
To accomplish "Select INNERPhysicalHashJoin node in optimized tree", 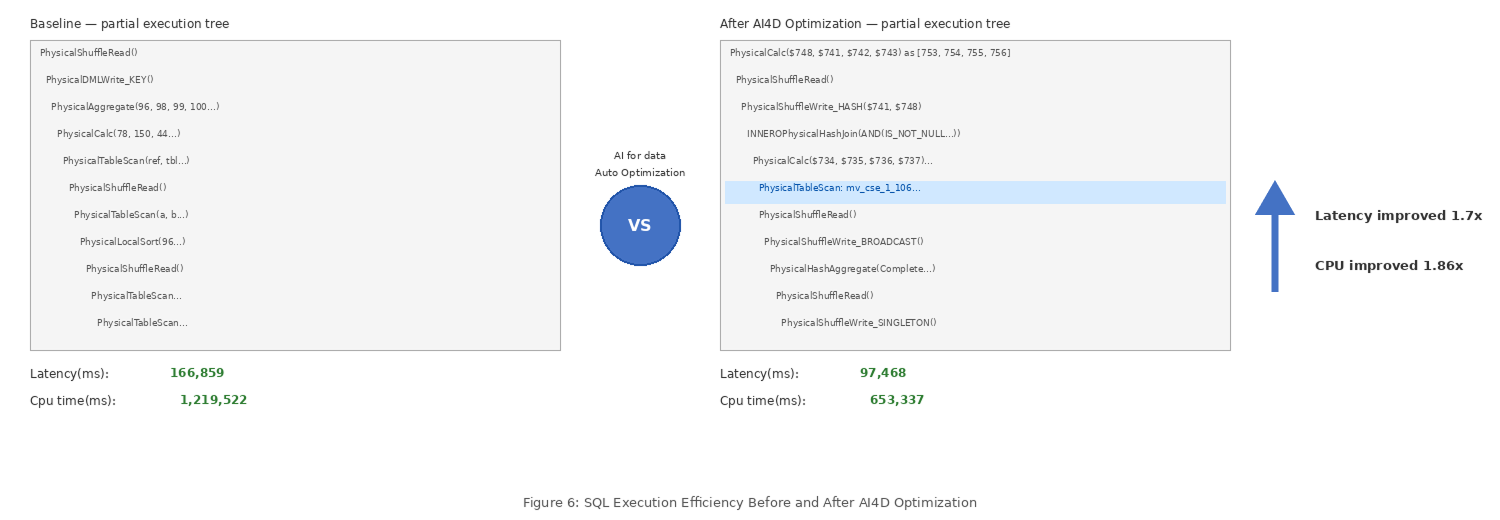I will [853, 134].
